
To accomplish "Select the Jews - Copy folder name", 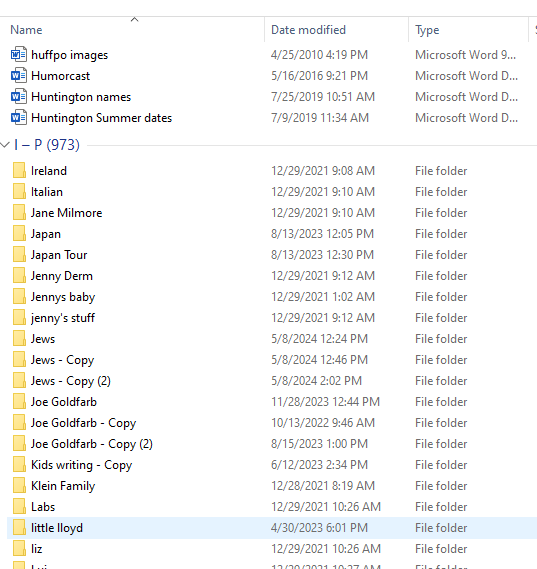I will coord(63,360).
